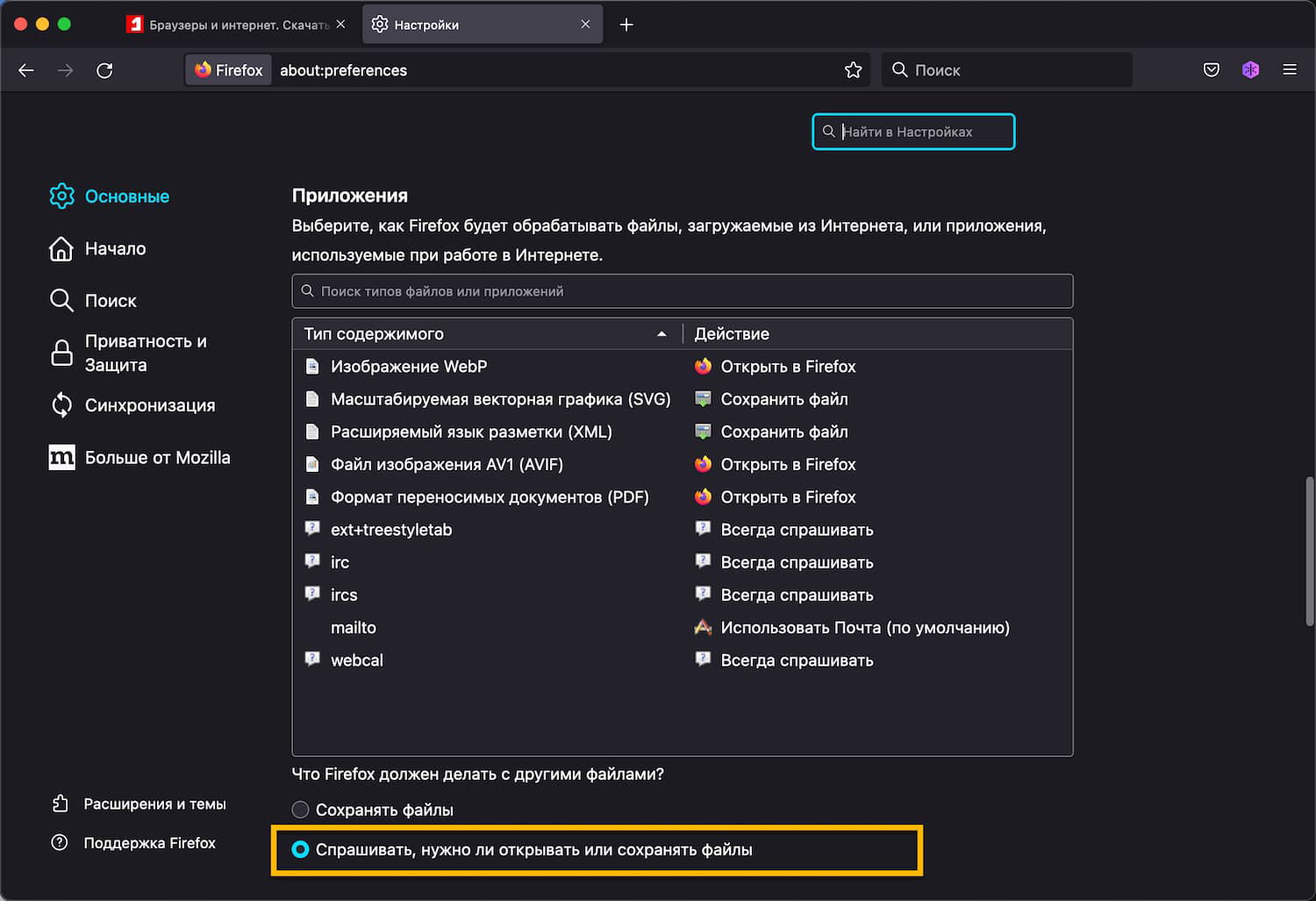Open Расширения и темы from sidebar
Screen dimensions: 1316x901
coord(154,804)
